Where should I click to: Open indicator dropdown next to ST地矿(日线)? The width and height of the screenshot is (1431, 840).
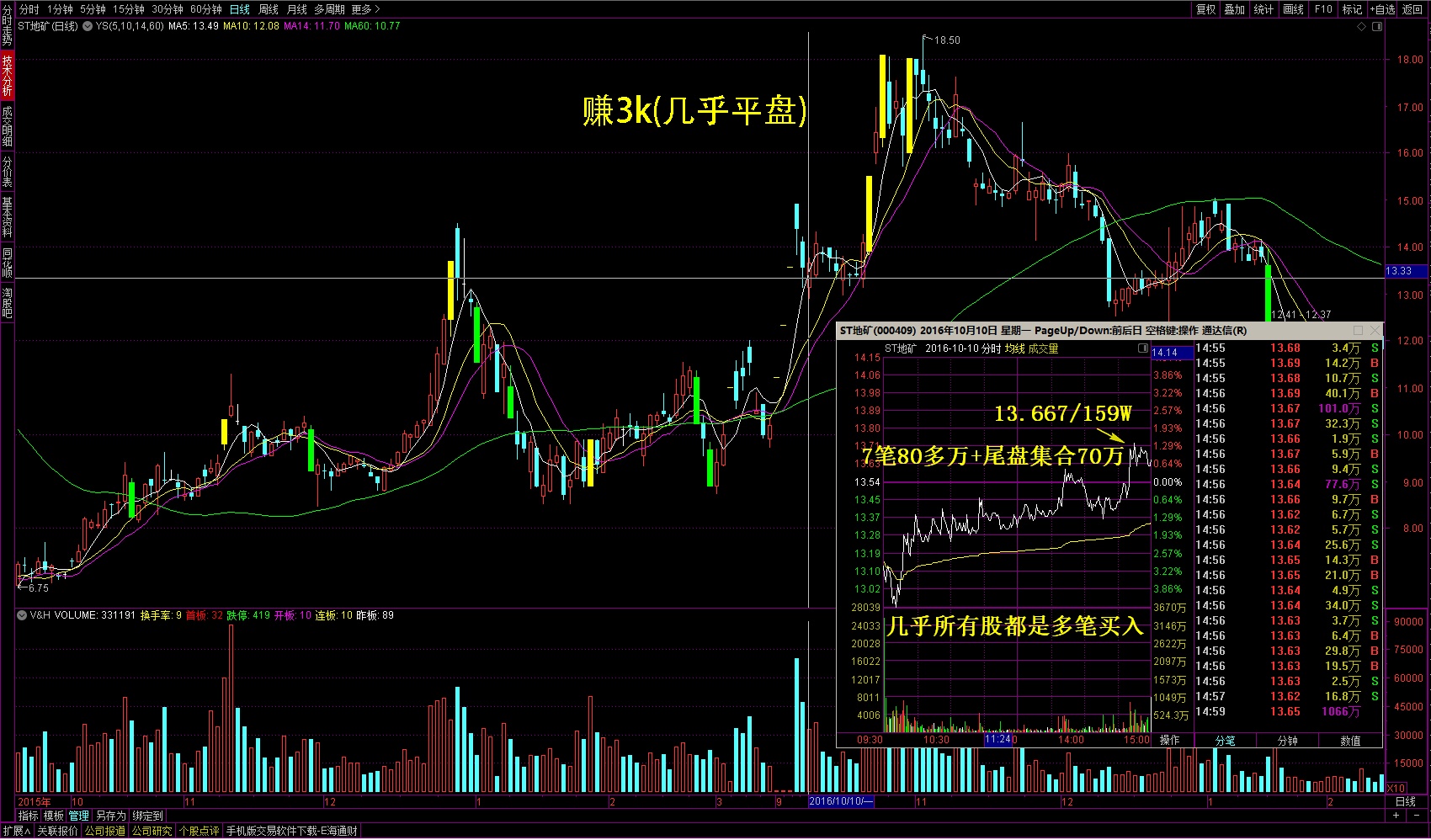click(88, 26)
